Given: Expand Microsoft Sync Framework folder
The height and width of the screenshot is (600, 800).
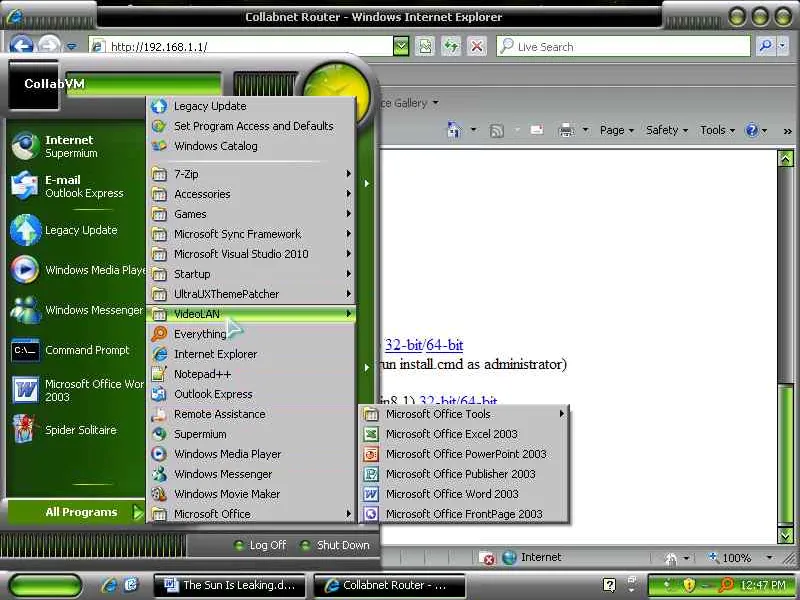Looking at the screenshot, I should [251, 234].
